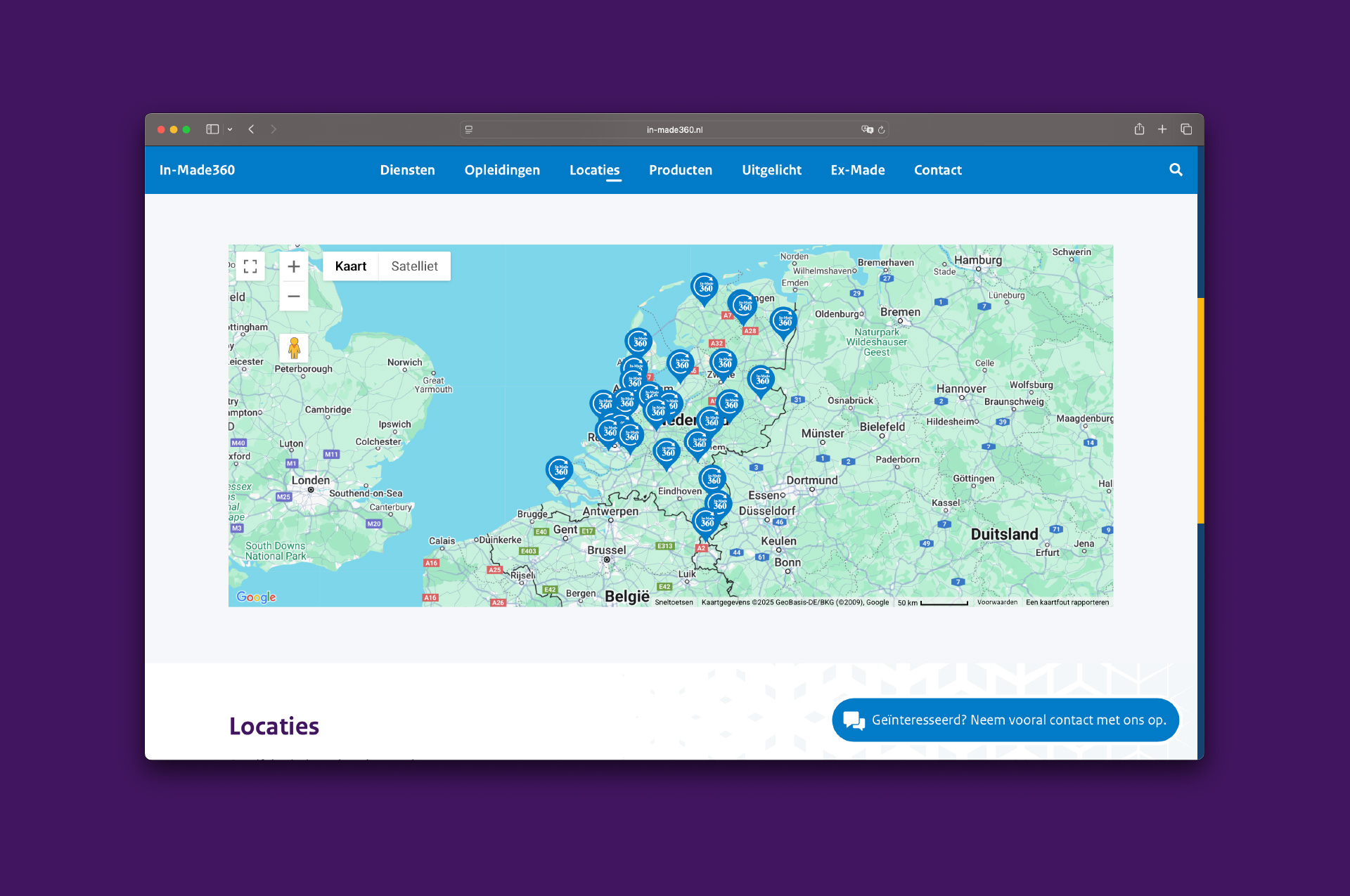The height and width of the screenshot is (896, 1350).
Task: Open Safari sidebar toggle
Action: pyautogui.click(x=212, y=129)
